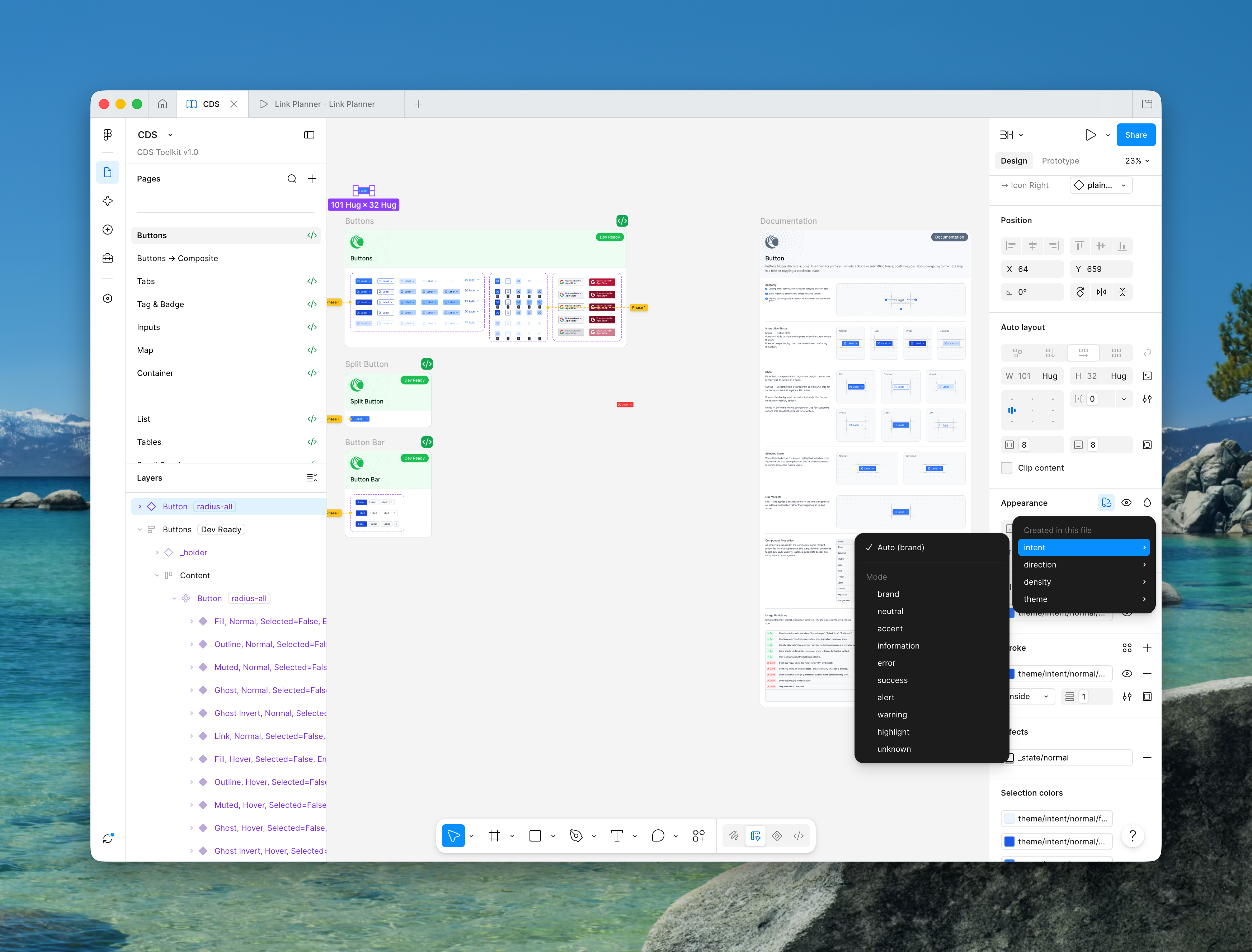This screenshot has height=952, width=1252.
Task: Choose the intent entry in modes menu
Action: pos(1084,547)
